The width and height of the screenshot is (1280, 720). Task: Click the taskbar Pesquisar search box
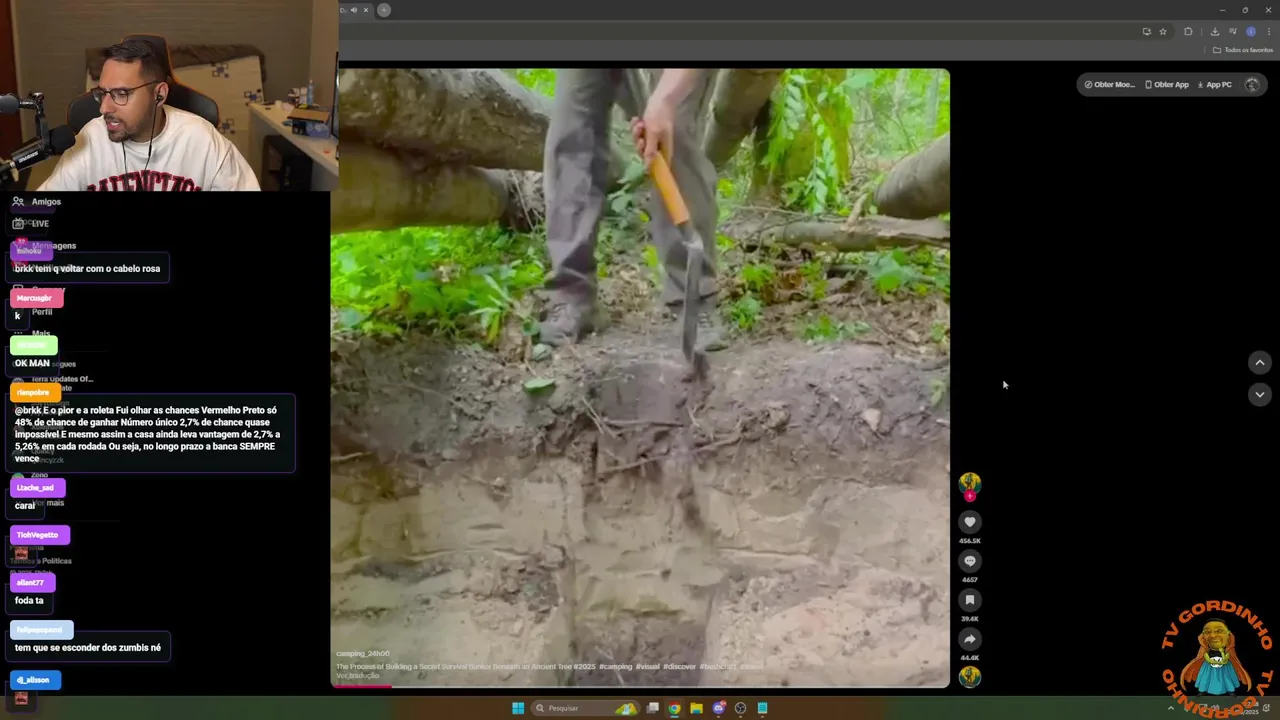click(x=586, y=708)
